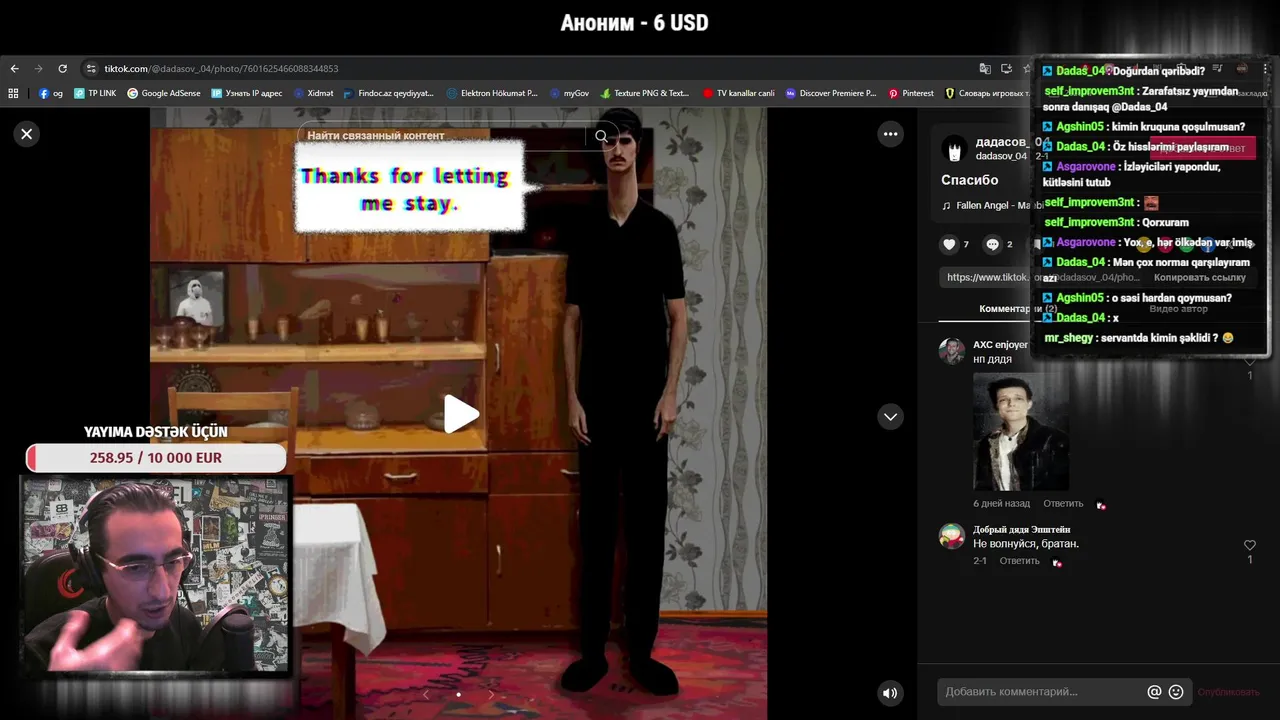Open the Xidmət bookmark
Screen dimensions: 1280x720
(314, 93)
